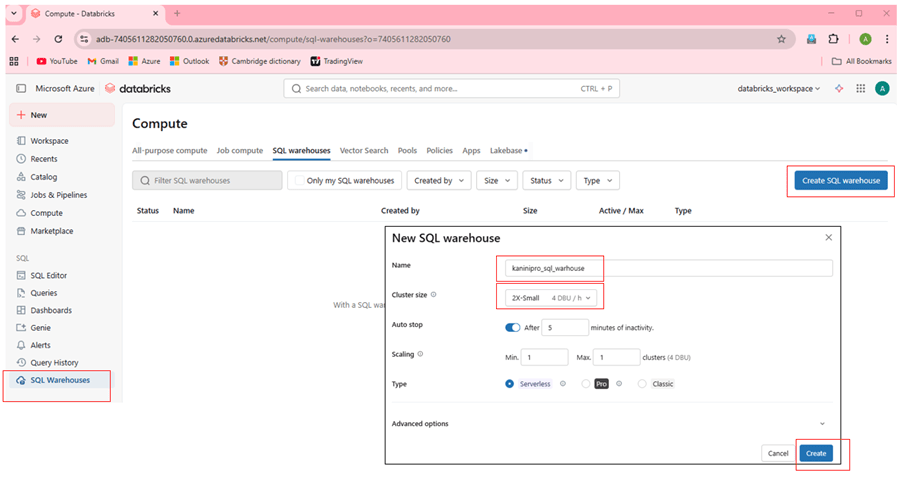Viewport: 903px width, 483px height.
Task: Open the Marketplace sidebar icon
Action: [x=21, y=231]
